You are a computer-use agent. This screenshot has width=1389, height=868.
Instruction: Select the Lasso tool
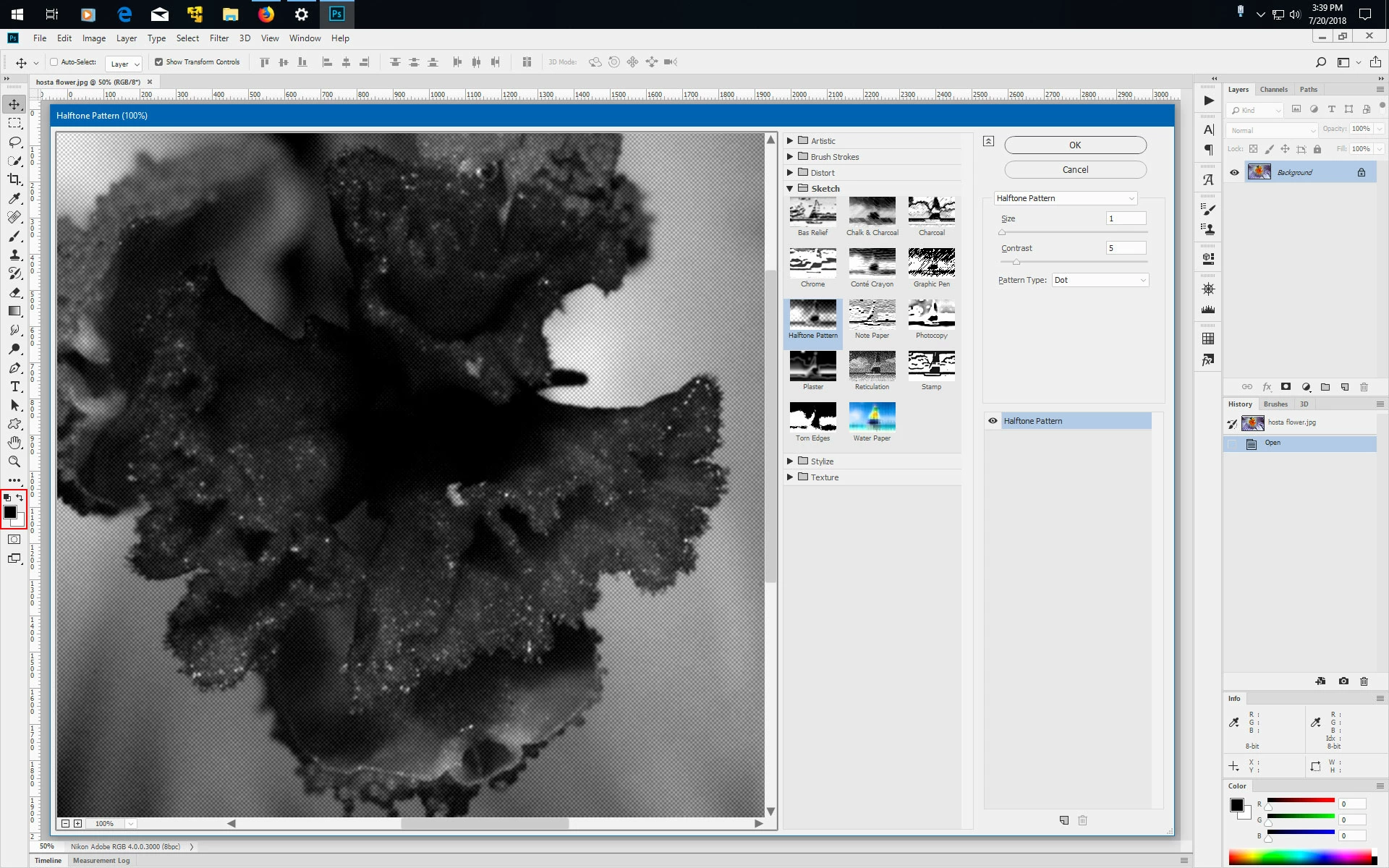click(x=14, y=142)
